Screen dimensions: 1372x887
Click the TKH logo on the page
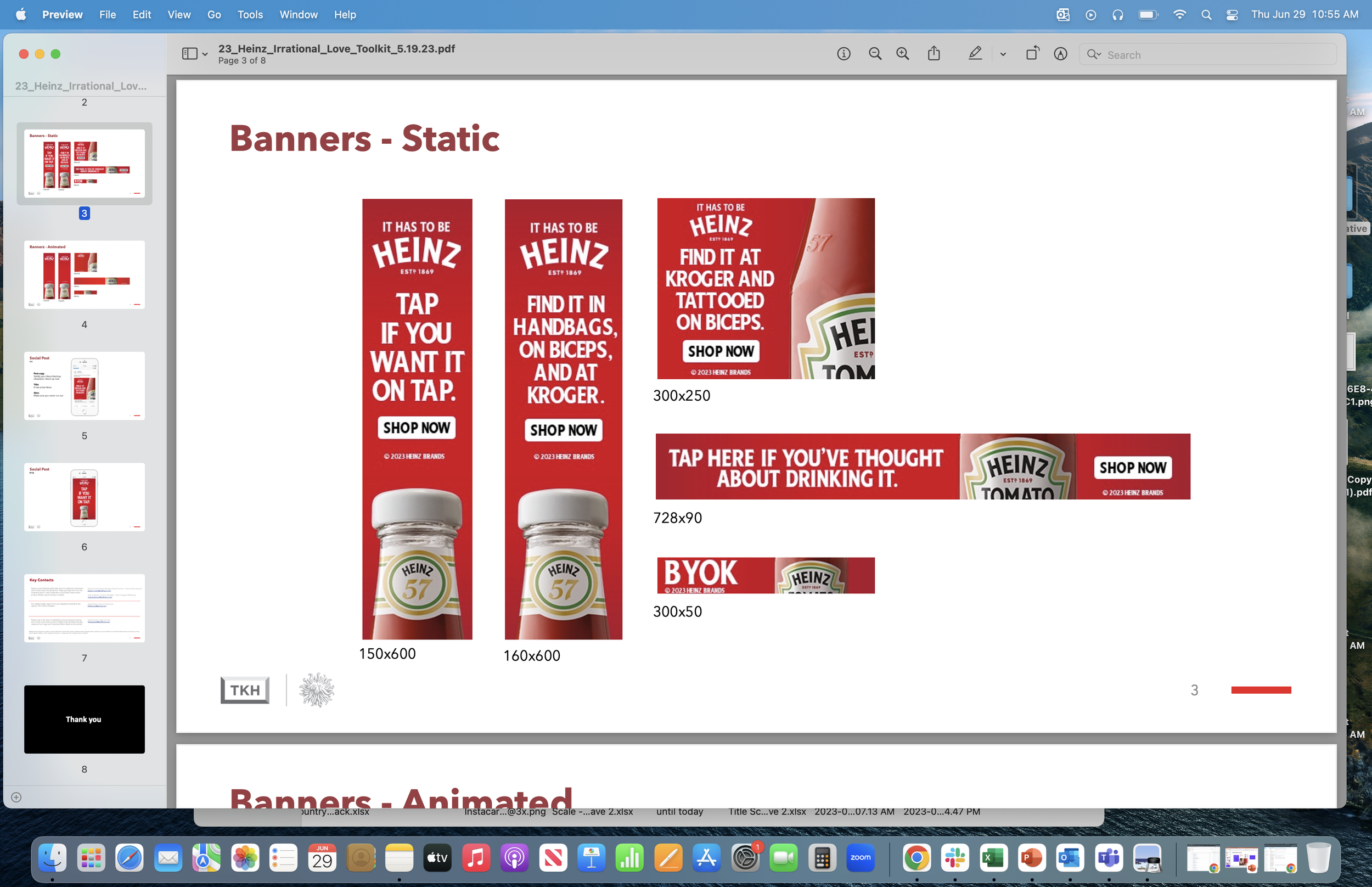(245, 690)
